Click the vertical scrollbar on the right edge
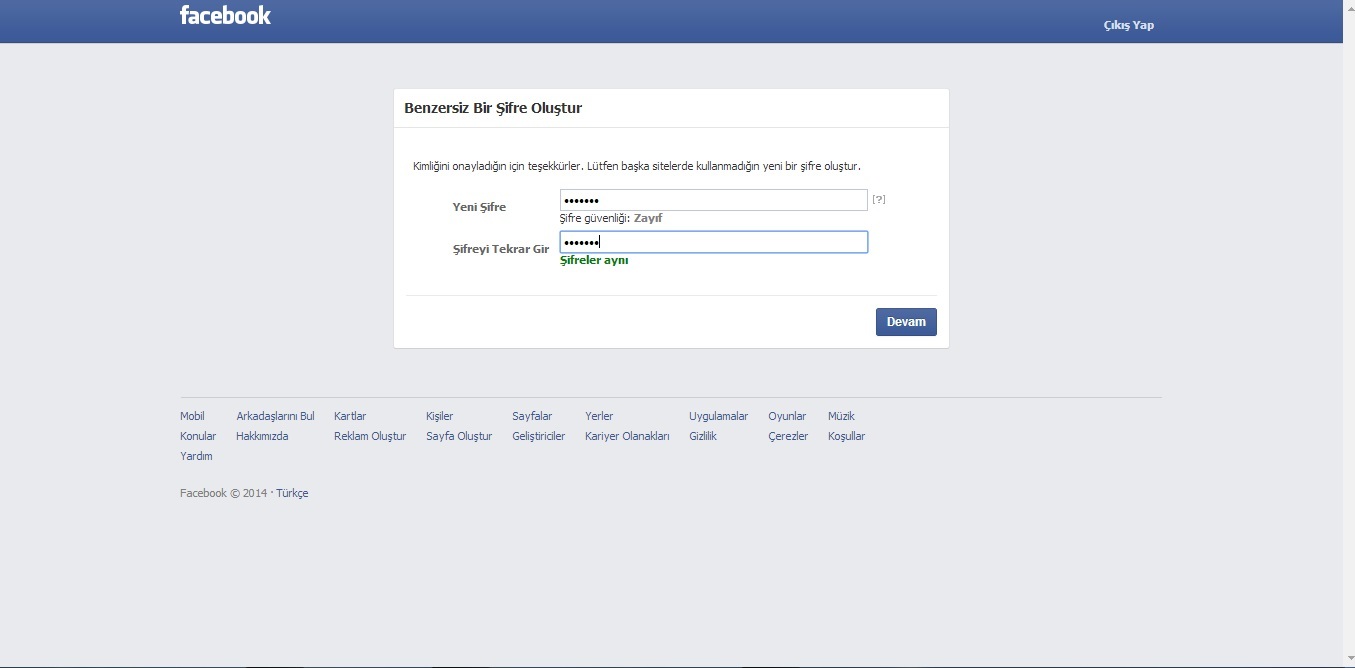The image size is (1355, 668). coord(1348,334)
